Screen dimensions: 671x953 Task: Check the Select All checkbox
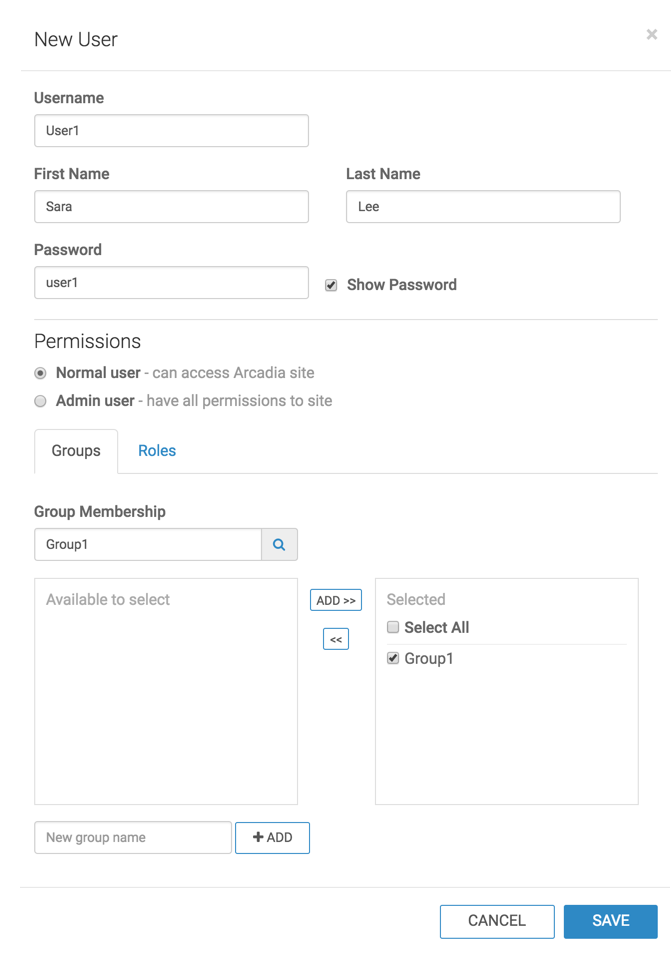point(393,627)
